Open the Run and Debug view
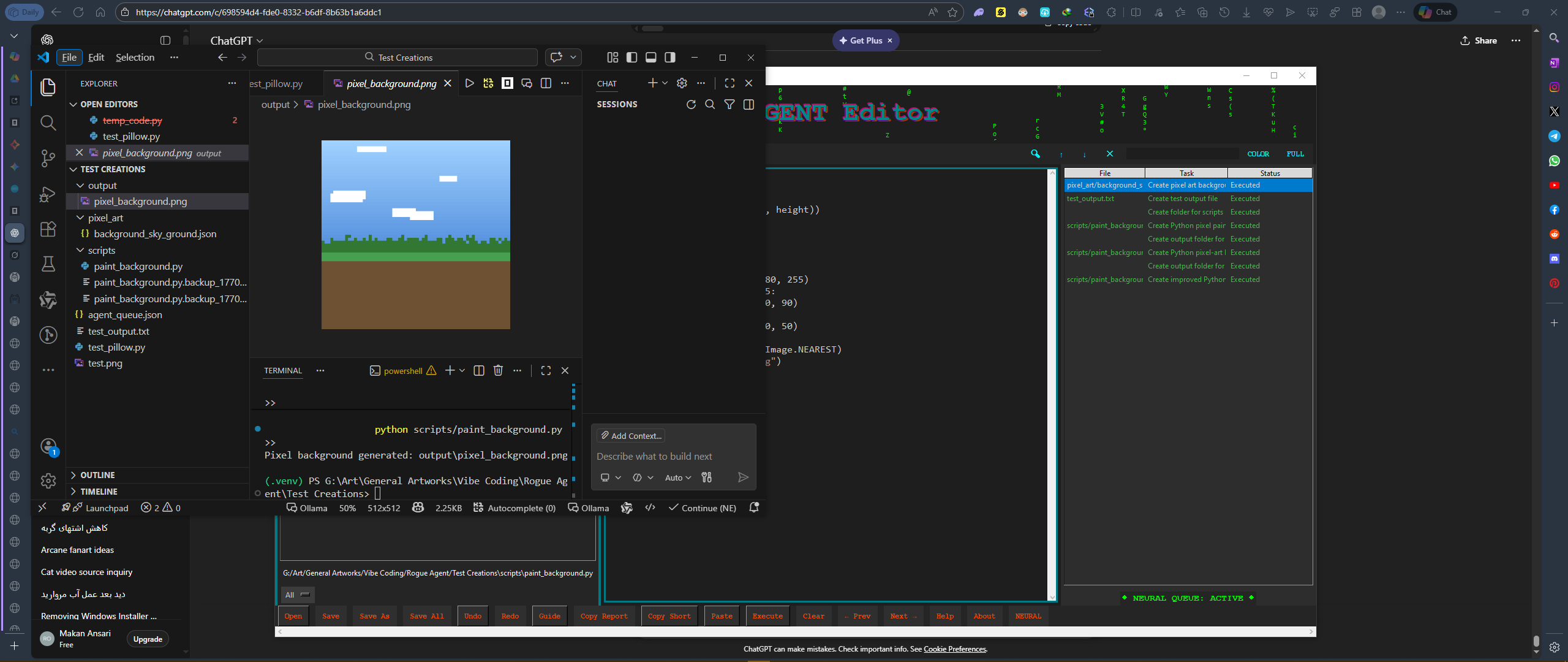The image size is (1568, 662). pyautogui.click(x=48, y=194)
